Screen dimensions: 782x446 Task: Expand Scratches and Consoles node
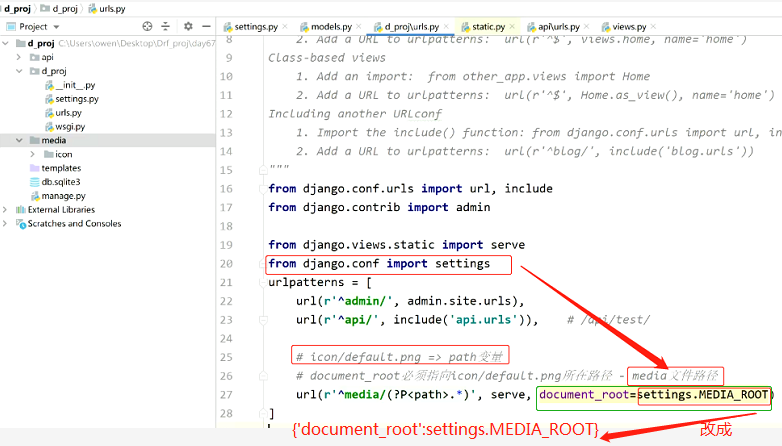click(x=5, y=224)
